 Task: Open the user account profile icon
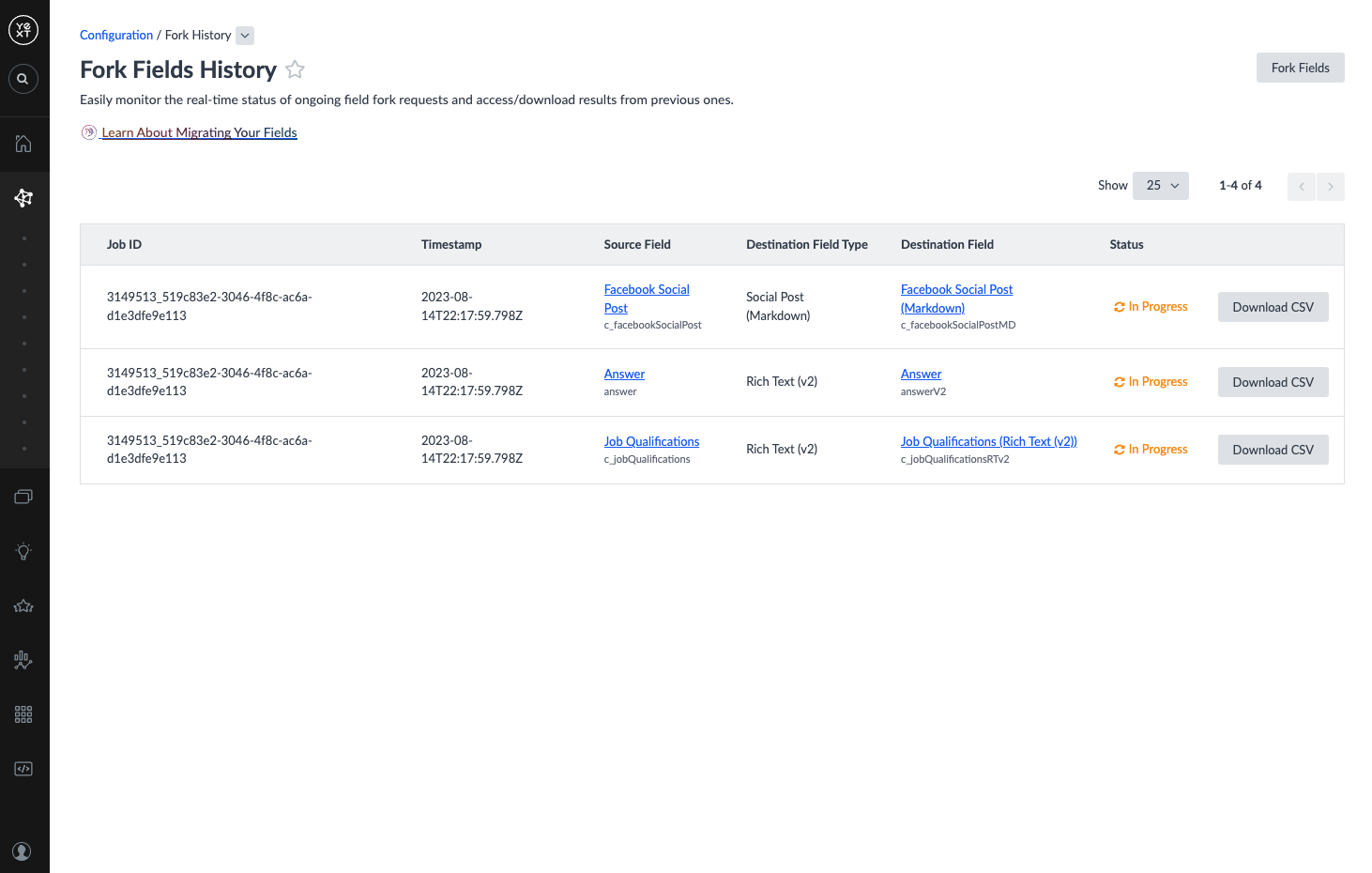tap(23, 851)
